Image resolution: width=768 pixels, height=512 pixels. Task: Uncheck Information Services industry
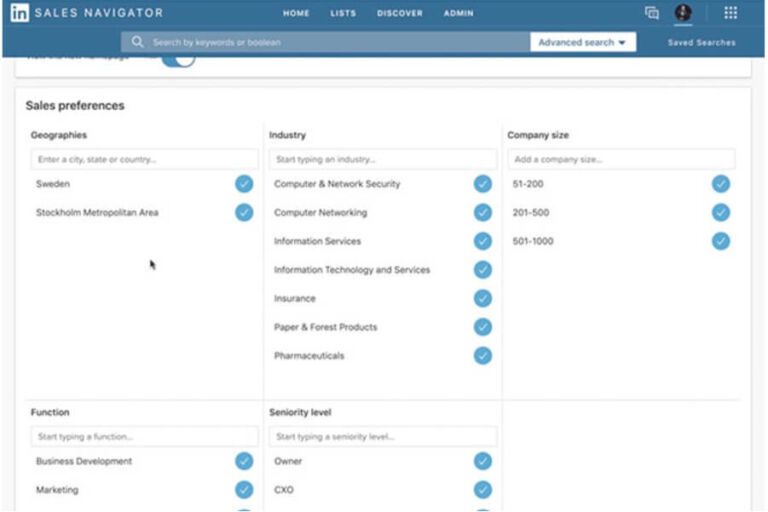[482, 241]
